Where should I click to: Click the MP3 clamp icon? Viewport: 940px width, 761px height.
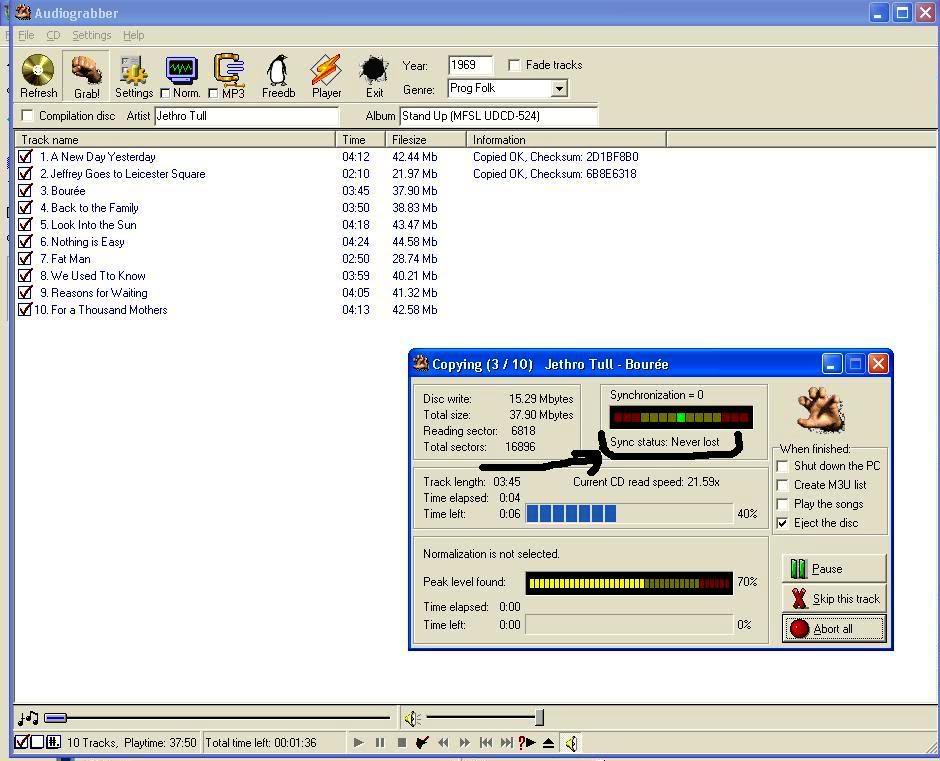pos(229,70)
